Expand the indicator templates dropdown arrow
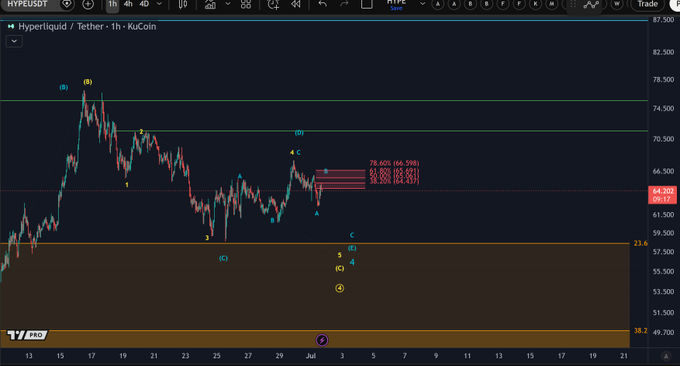 228,4
